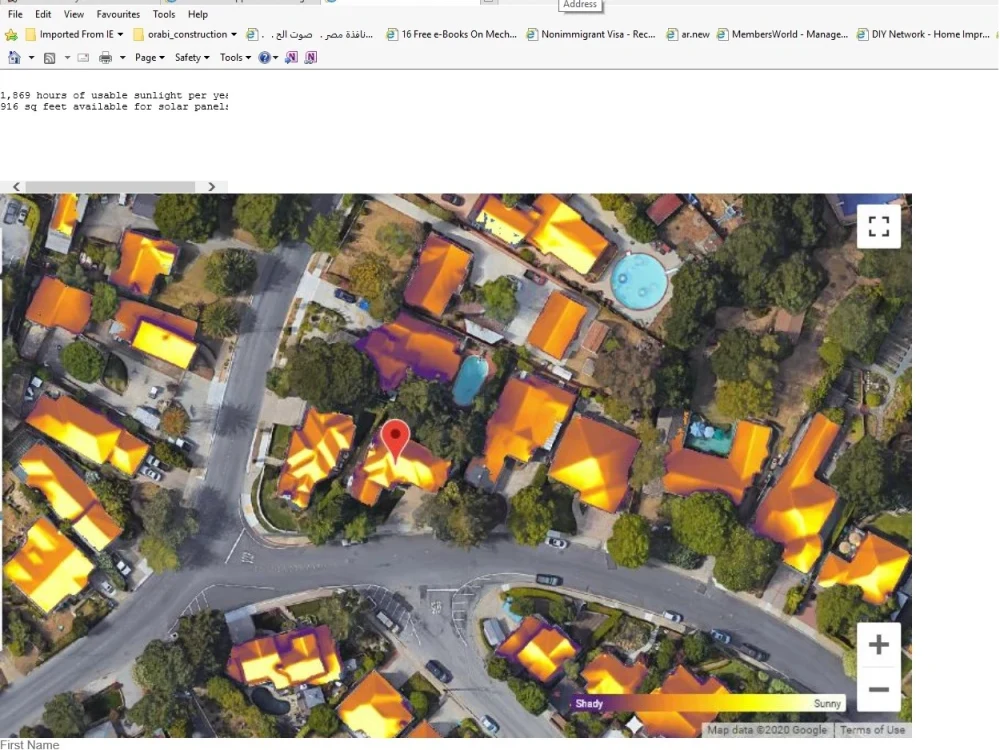
Task: Expand the feeds dropdown arrow
Action: pos(67,57)
